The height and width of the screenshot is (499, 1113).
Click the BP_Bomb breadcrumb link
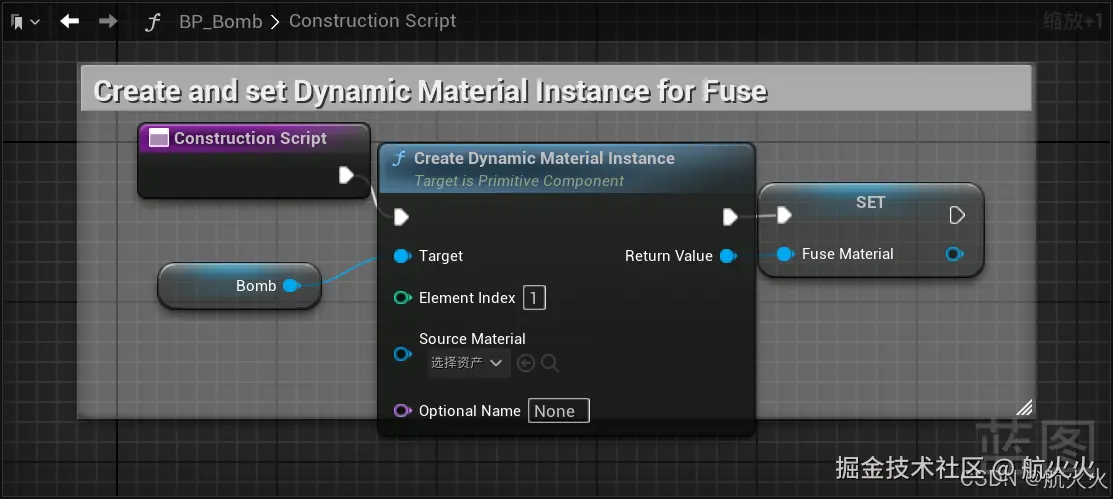(221, 21)
